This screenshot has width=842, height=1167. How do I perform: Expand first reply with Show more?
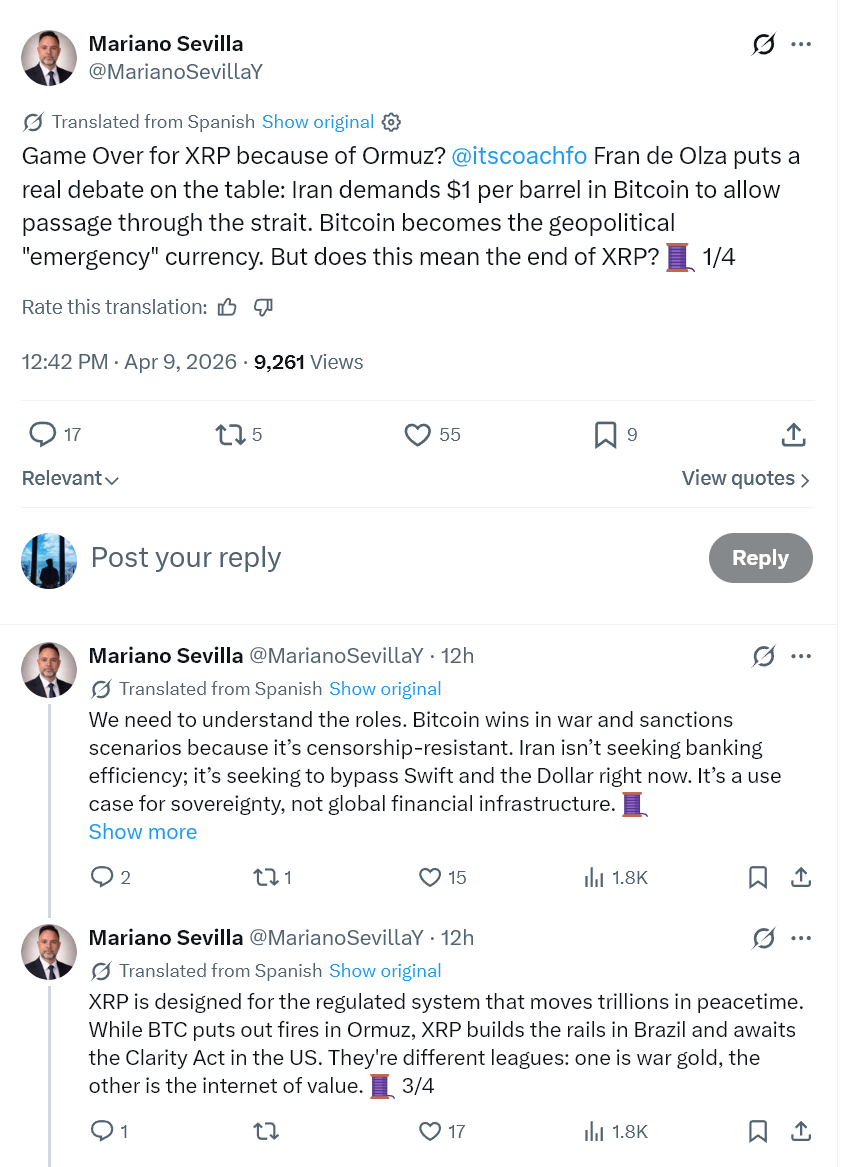143,832
